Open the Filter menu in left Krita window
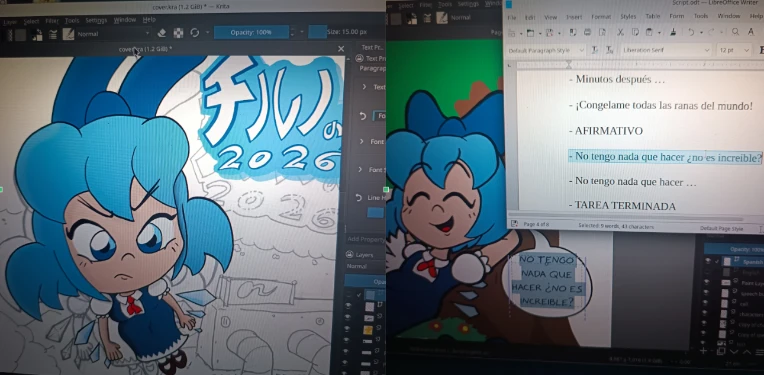The width and height of the screenshot is (764, 375). coord(52,21)
